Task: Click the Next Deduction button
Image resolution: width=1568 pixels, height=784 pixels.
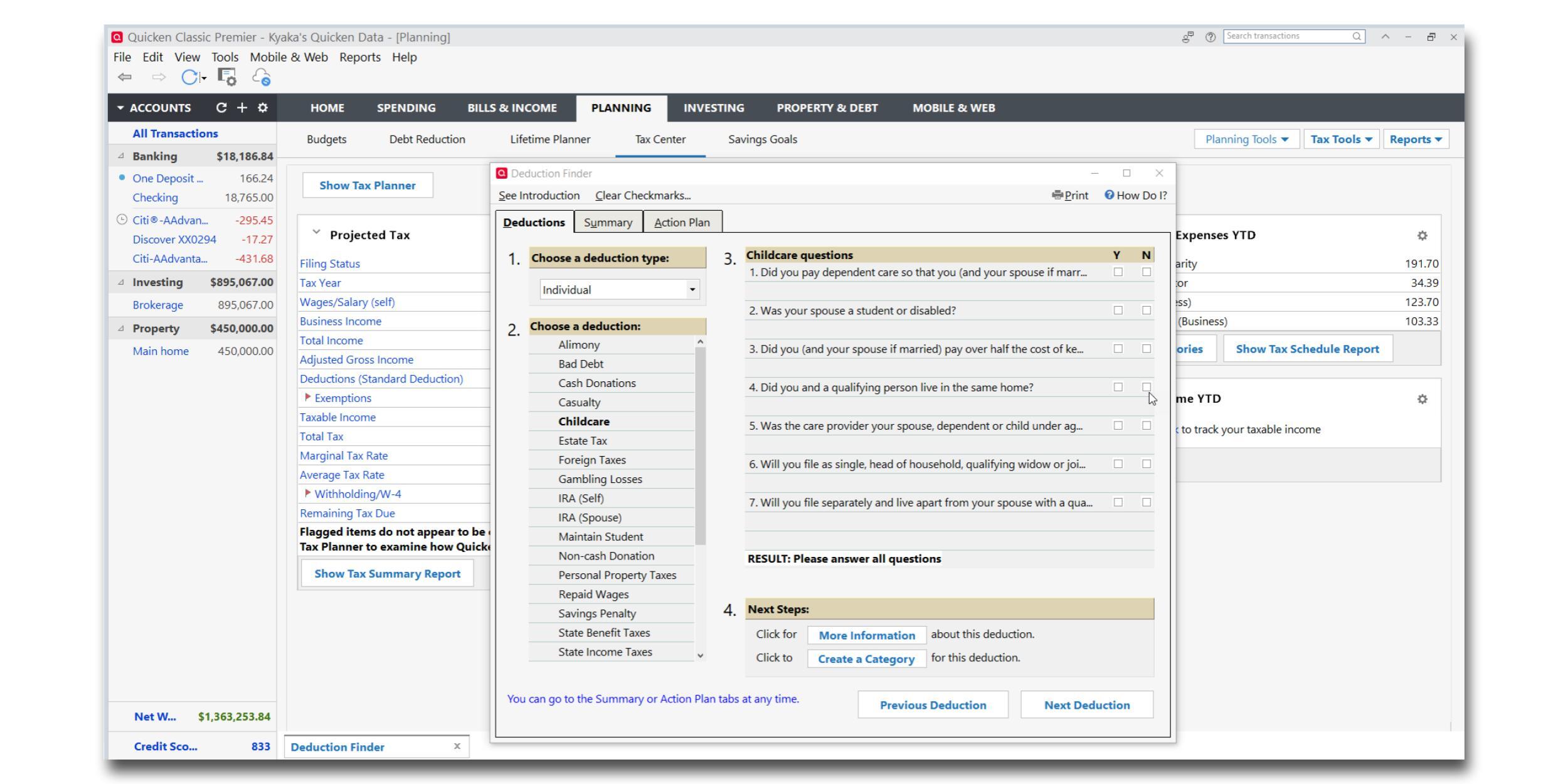Action: (1086, 705)
